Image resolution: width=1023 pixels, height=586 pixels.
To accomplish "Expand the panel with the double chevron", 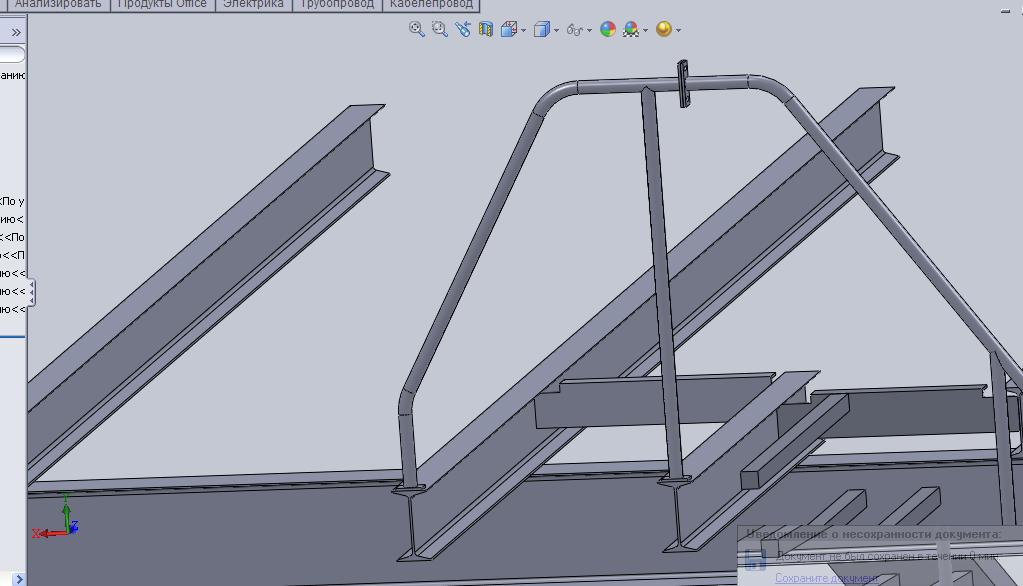I will [x=16, y=32].
